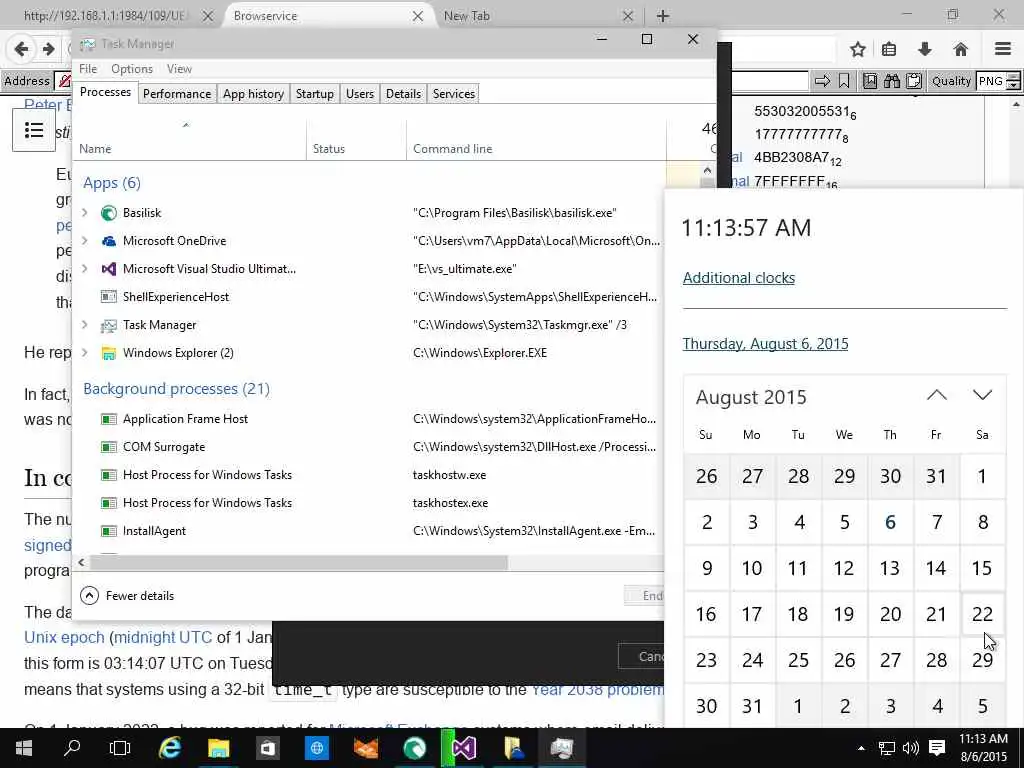Click the Go arrow next to Address field
The image size is (1024, 768).
click(x=822, y=81)
